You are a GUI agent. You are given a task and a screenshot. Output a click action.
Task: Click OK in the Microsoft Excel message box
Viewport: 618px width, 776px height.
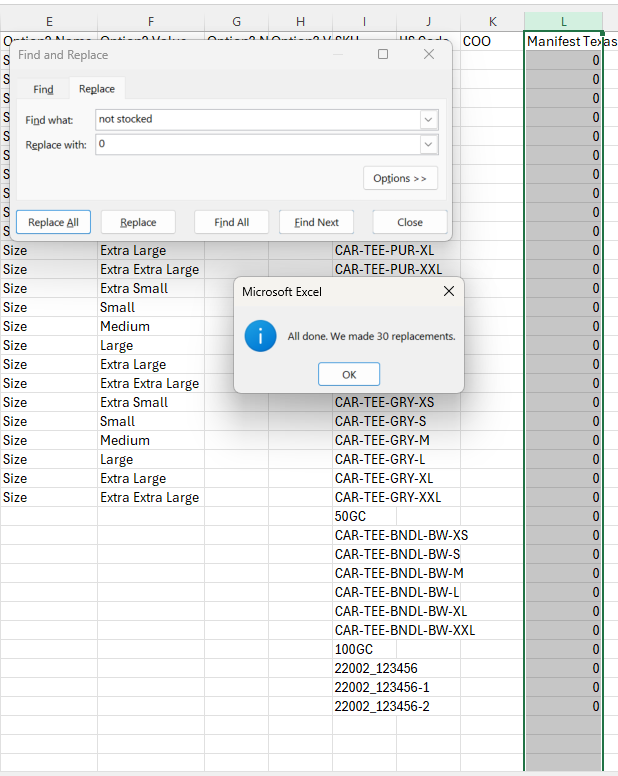pos(349,374)
